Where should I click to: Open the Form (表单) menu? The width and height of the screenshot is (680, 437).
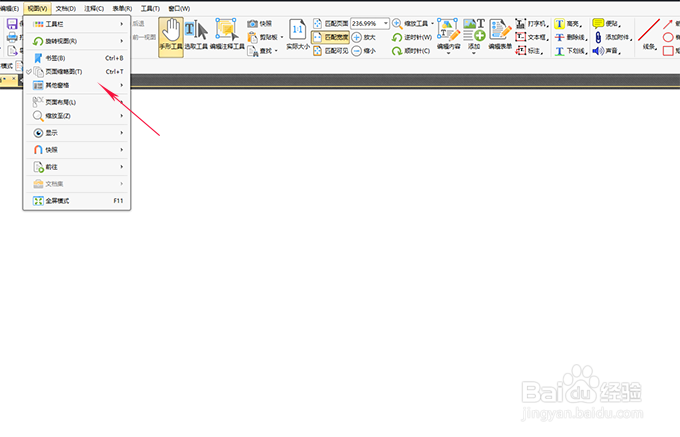click(x=122, y=9)
